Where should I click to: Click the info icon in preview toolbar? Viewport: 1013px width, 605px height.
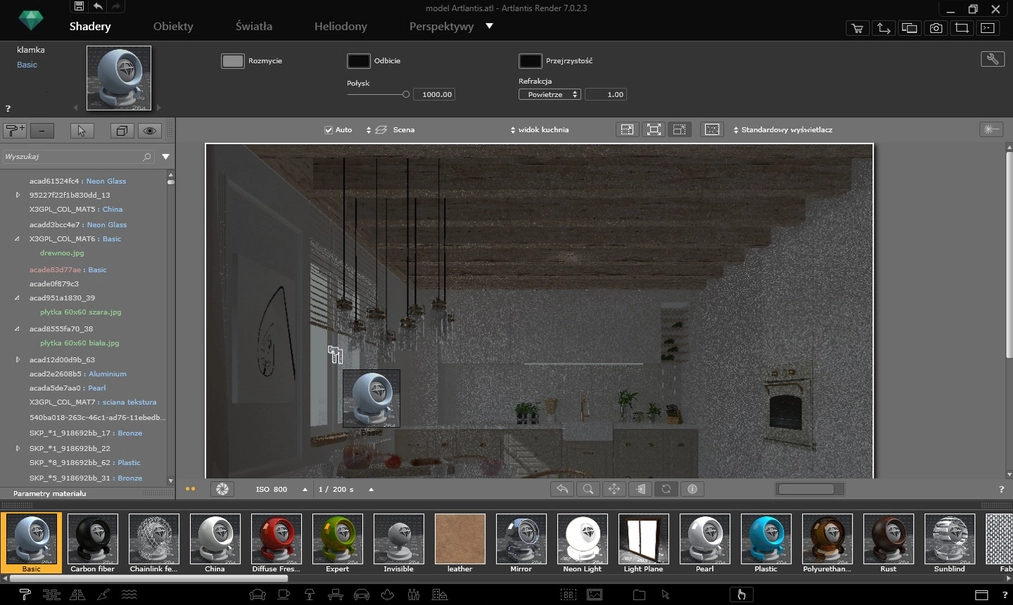point(692,489)
